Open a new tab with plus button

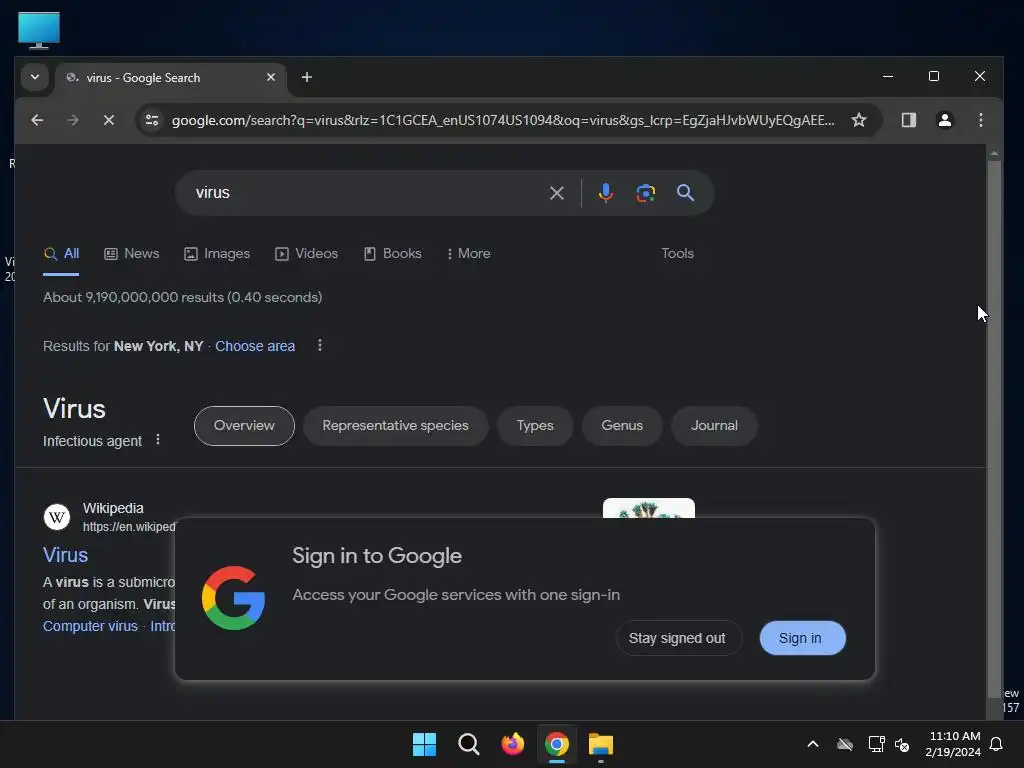click(x=307, y=77)
